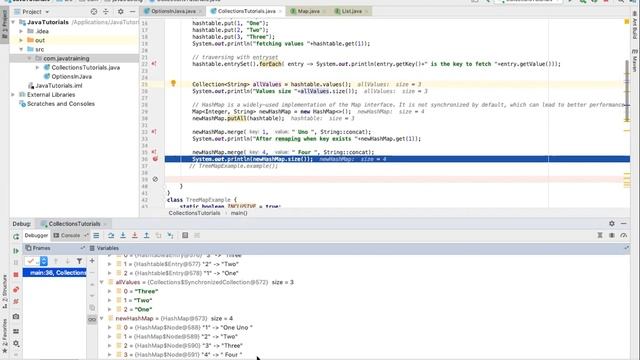The width and height of the screenshot is (640, 360).
Task: Open List.java editor tab
Action: tap(351, 11)
